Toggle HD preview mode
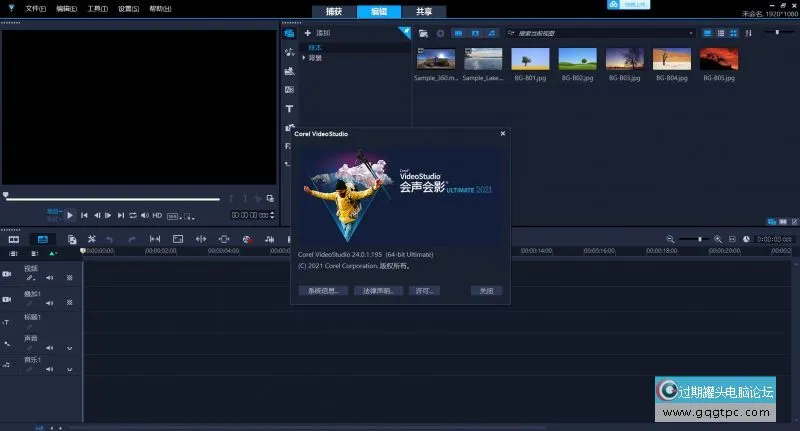Viewport: 800px width, 431px height. click(x=157, y=215)
